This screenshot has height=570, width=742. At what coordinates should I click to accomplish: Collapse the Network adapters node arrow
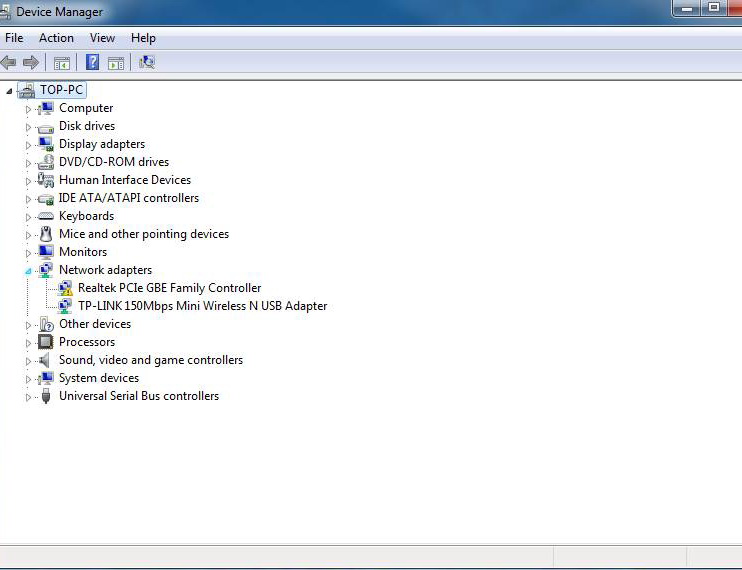click(x=28, y=272)
